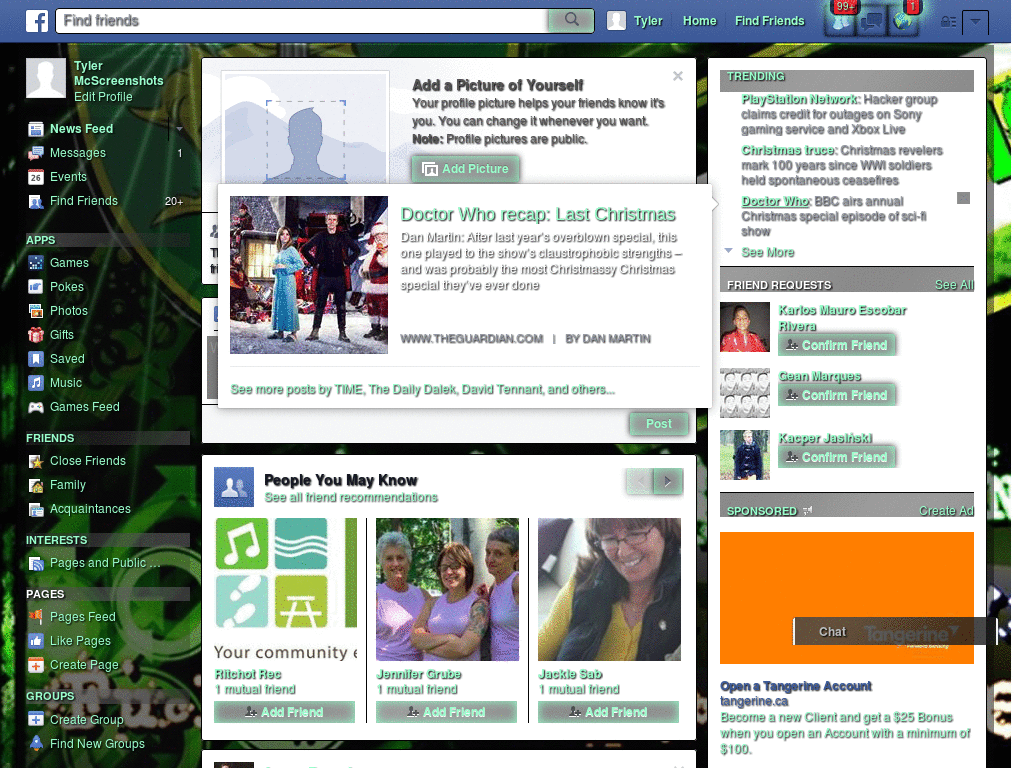
Task: Click Photos app icon
Action: 36,311
